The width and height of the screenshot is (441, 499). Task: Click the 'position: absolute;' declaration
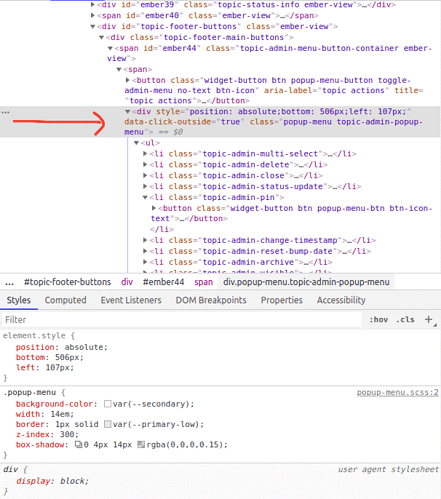pos(62,347)
